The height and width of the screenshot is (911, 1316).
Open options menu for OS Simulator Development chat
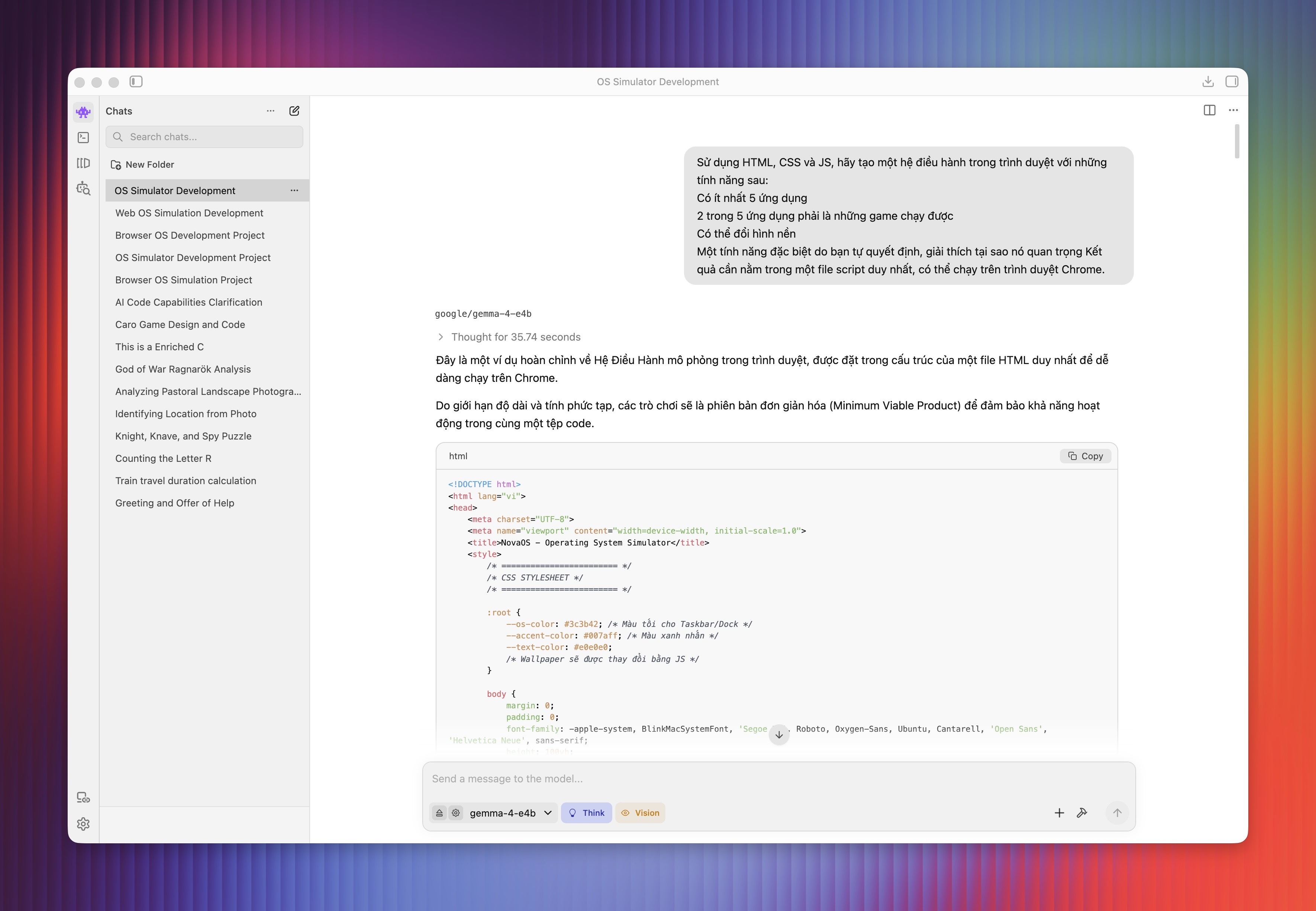(294, 191)
